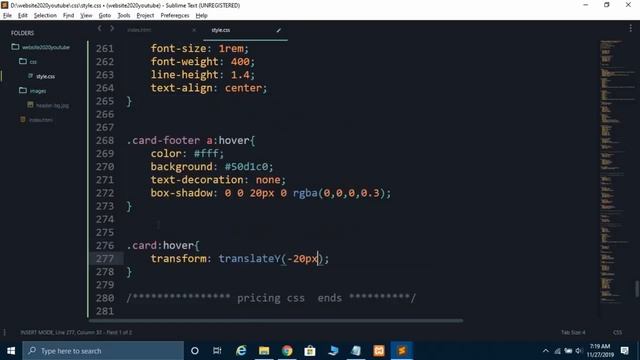This screenshot has width=640, height=360.
Task: Open network status in the system tray
Action: click(x=557, y=351)
